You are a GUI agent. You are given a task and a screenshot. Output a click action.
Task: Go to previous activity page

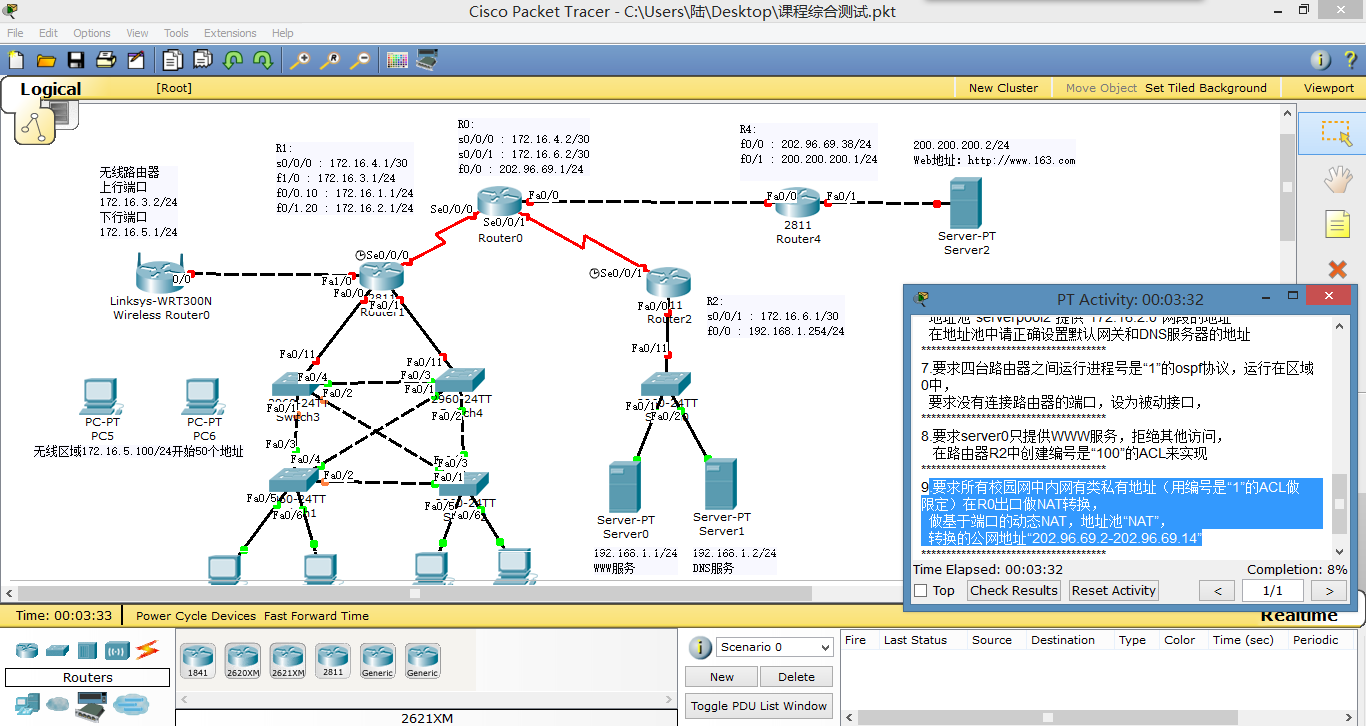tap(1217, 591)
